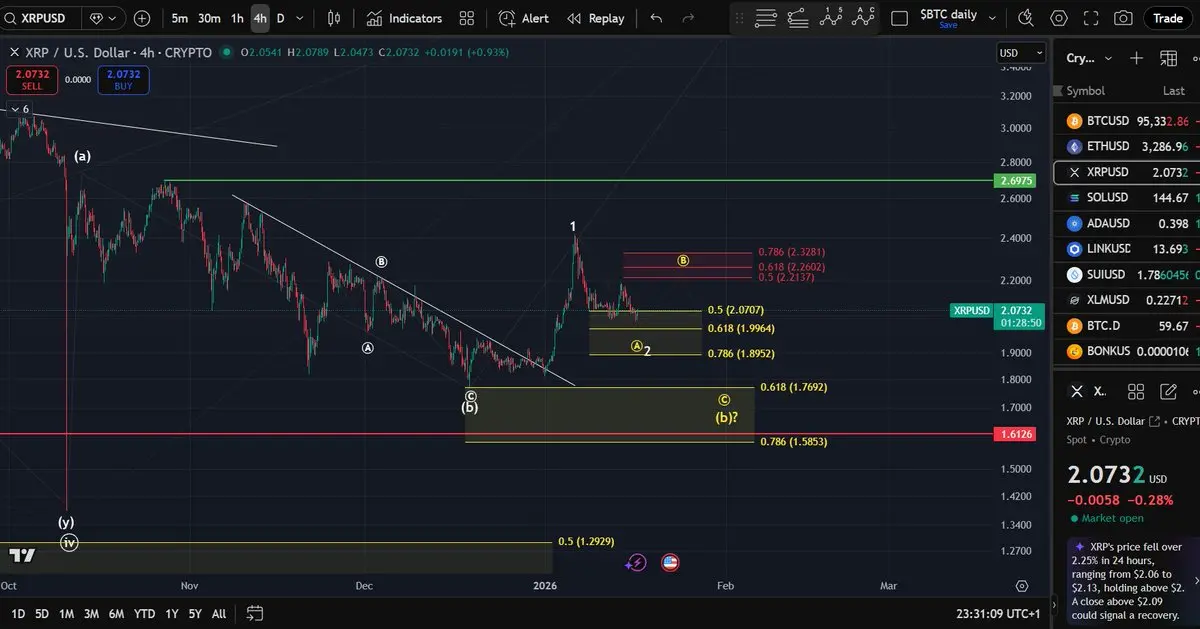The width and height of the screenshot is (1200, 629).
Task: Select the Elliott correction ABC wave tool
Action: (864, 17)
